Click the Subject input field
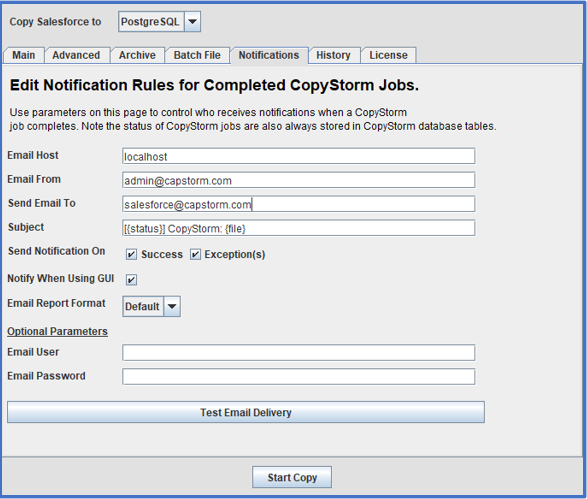 pos(299,228)
